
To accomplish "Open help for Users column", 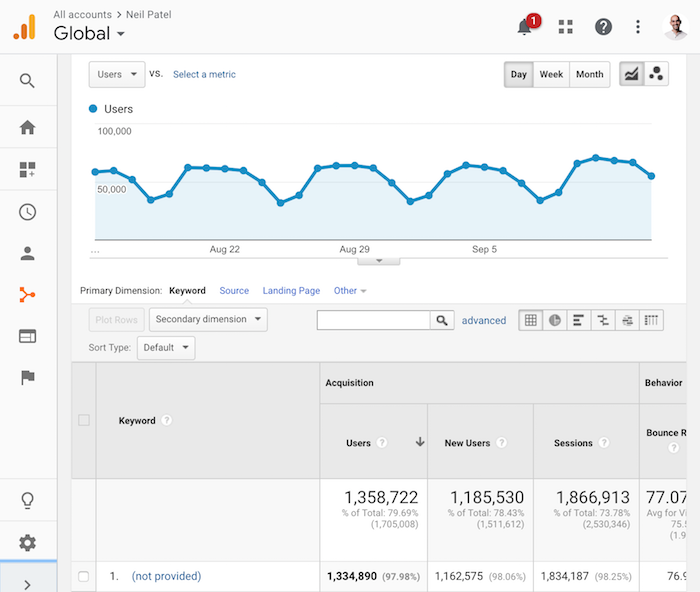I will coord(382,442).
